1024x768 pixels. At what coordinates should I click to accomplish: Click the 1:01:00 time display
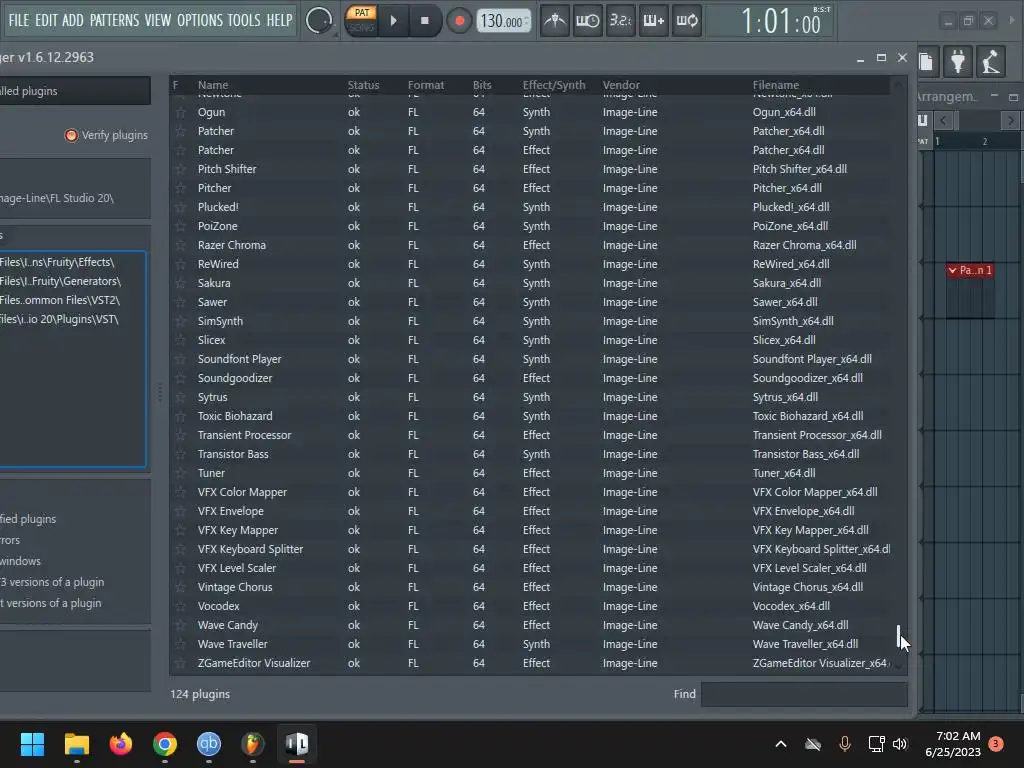coord(781,21)
